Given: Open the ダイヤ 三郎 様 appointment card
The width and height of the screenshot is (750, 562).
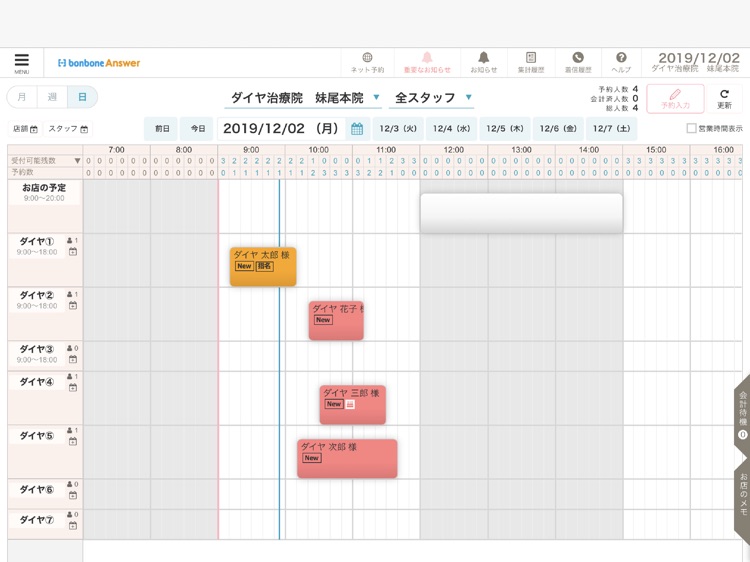Looking at the screenshot, I should [353, 405].
